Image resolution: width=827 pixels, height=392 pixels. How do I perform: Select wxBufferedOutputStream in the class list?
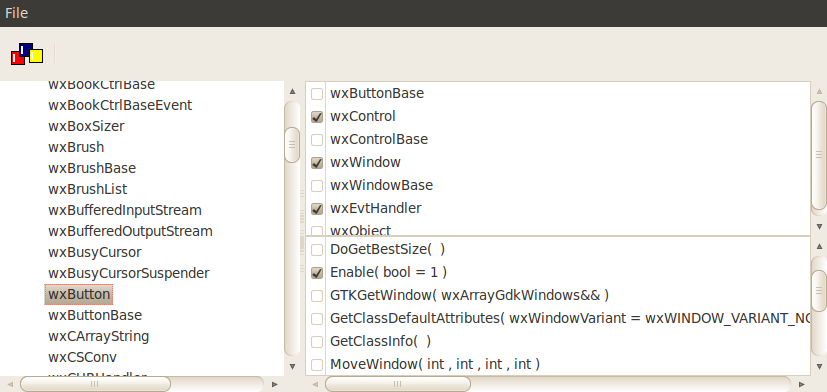click(x=130, y=231)
